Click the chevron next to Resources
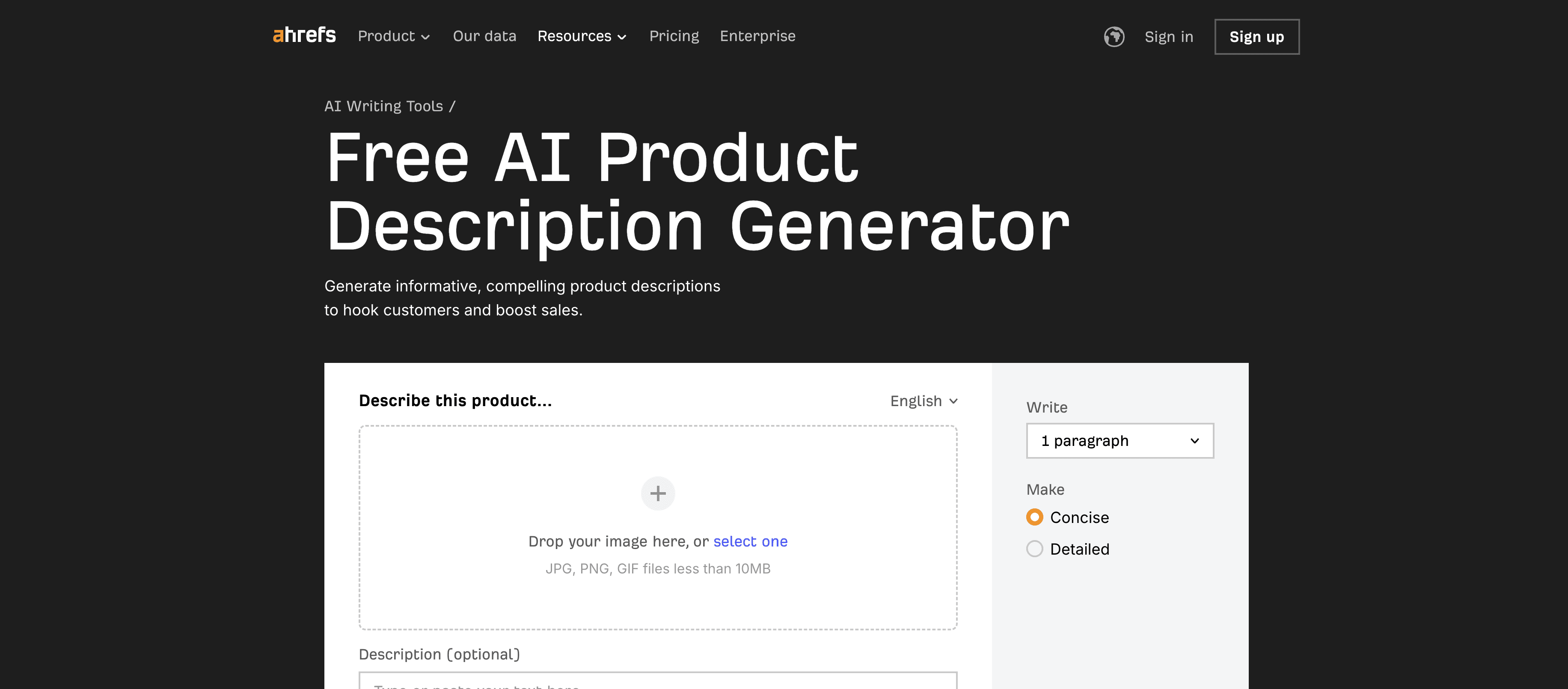This screenshot has width=1568, height=689. [x=621, y=36]
